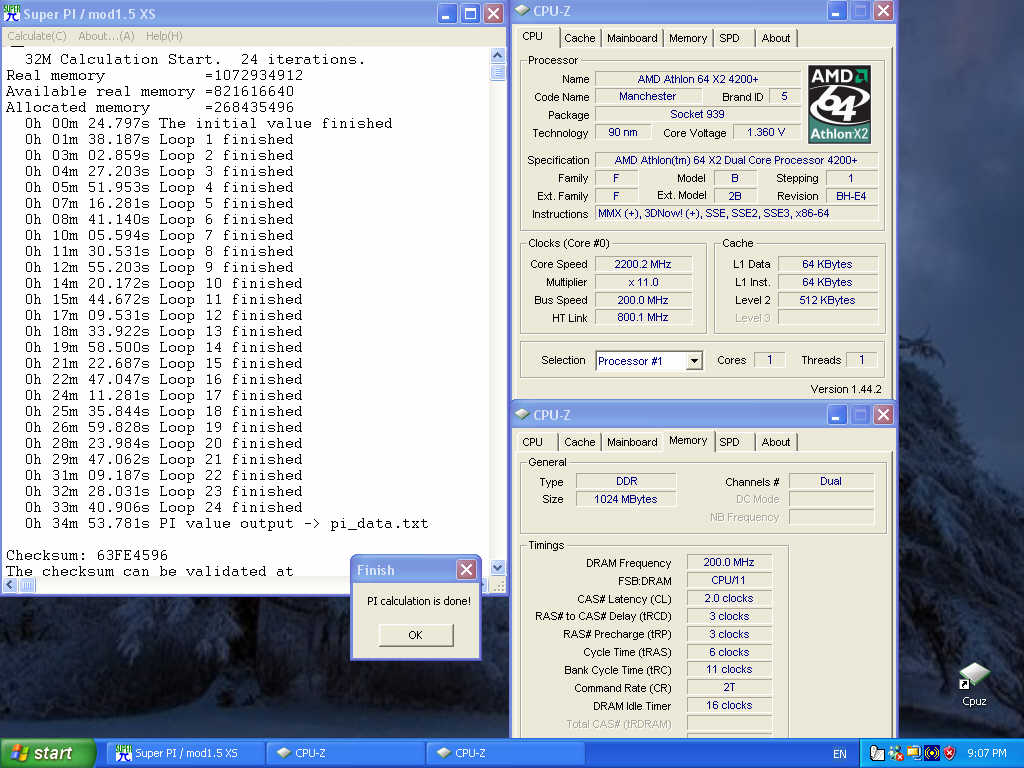Minimize the top CPU-Z window

837,11
